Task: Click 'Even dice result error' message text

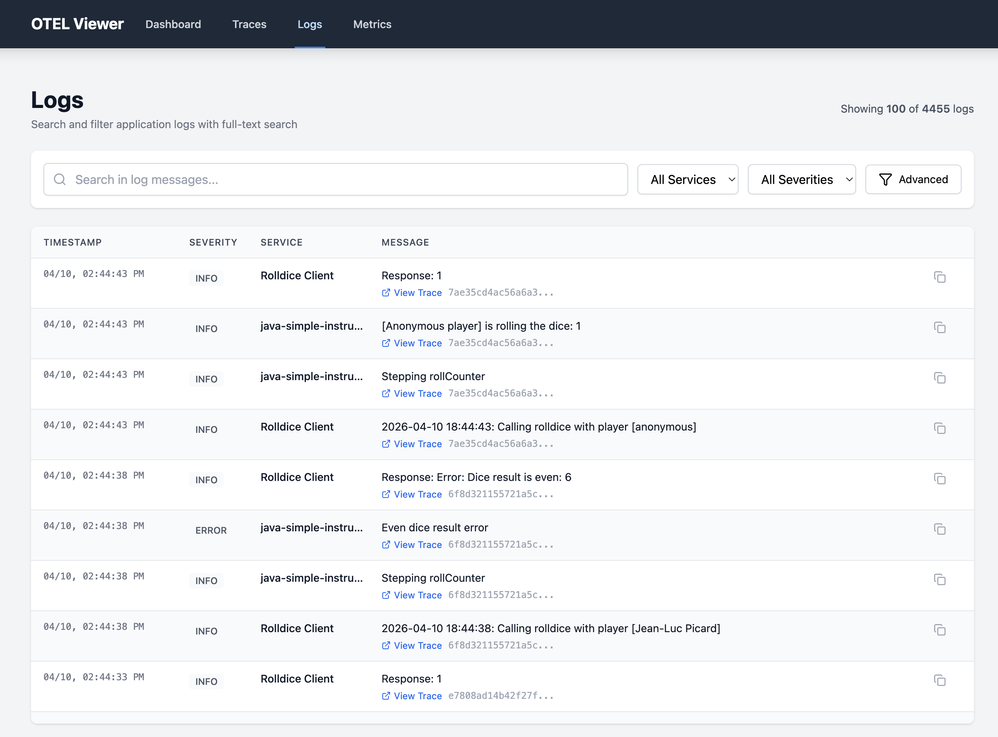Action: 435,528
